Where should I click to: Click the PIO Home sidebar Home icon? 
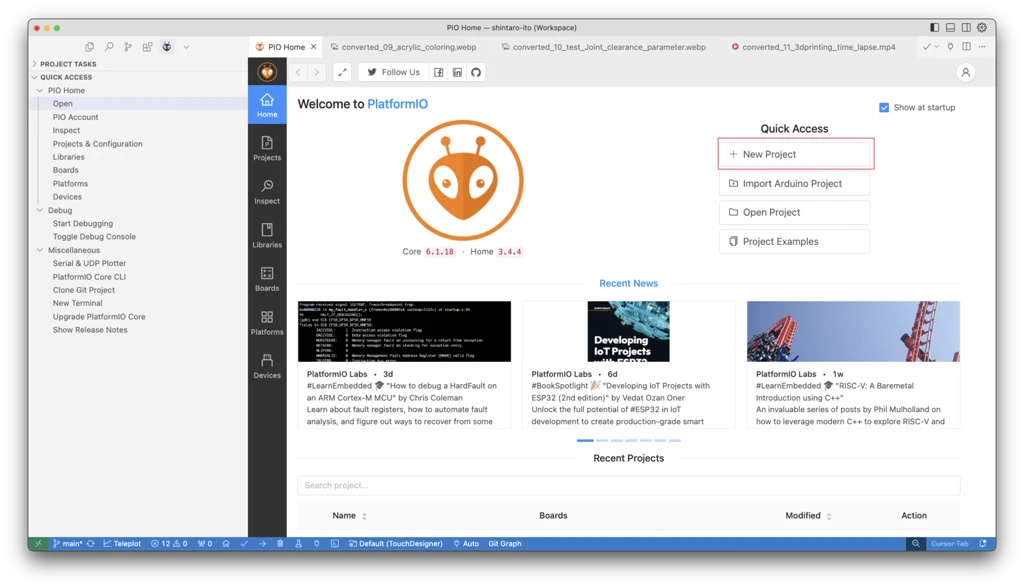[x=267, y=105]
